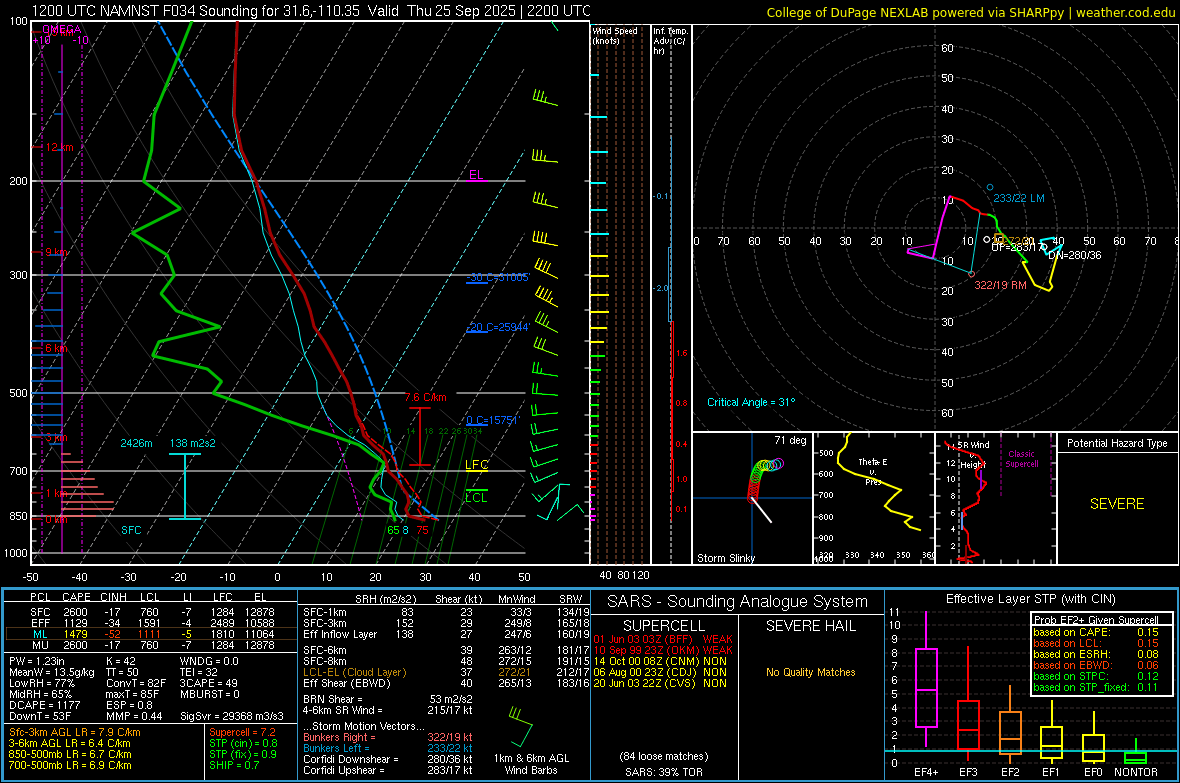
Task: Click the Inf. Temp. Adv. panel header
Action: 670,41
